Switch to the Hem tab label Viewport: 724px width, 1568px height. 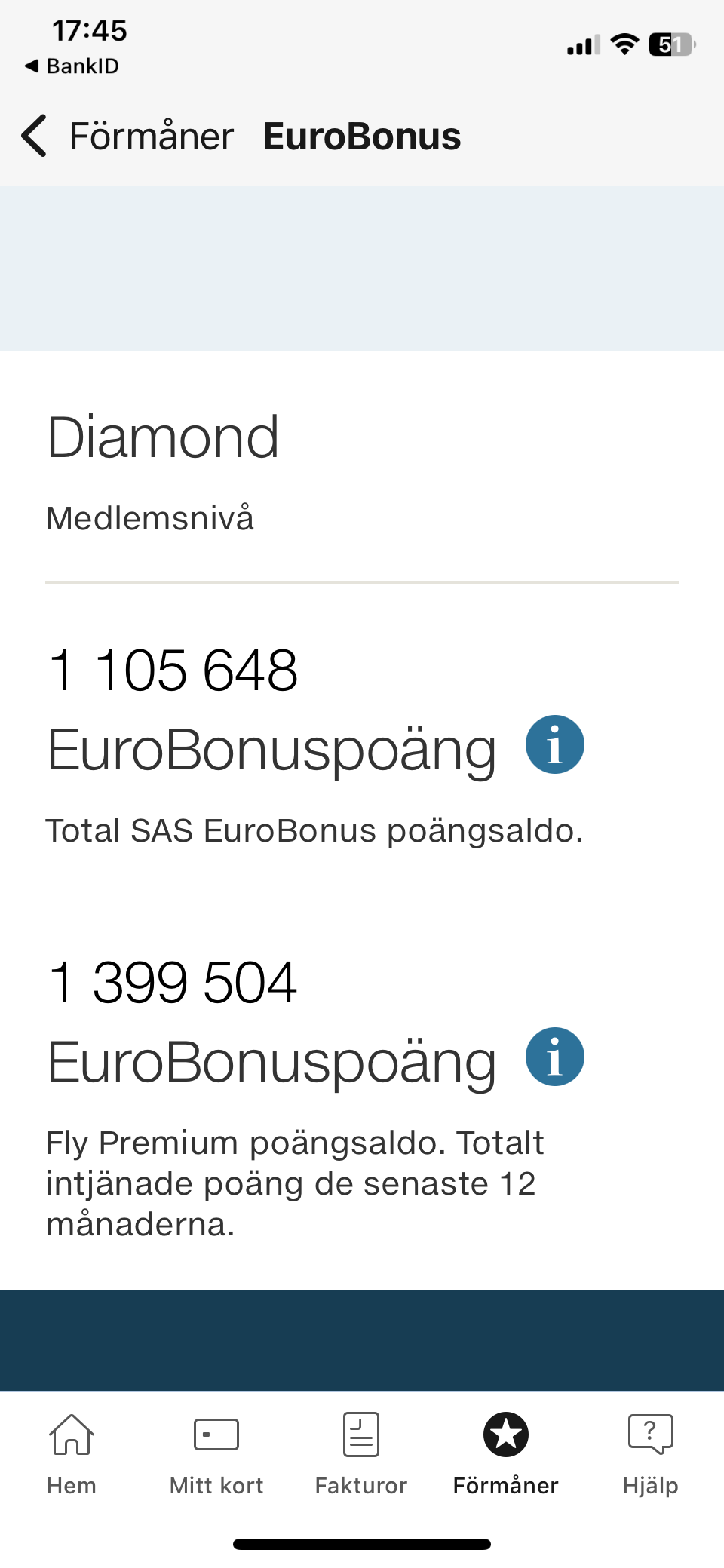click(x=72, y=1486)
